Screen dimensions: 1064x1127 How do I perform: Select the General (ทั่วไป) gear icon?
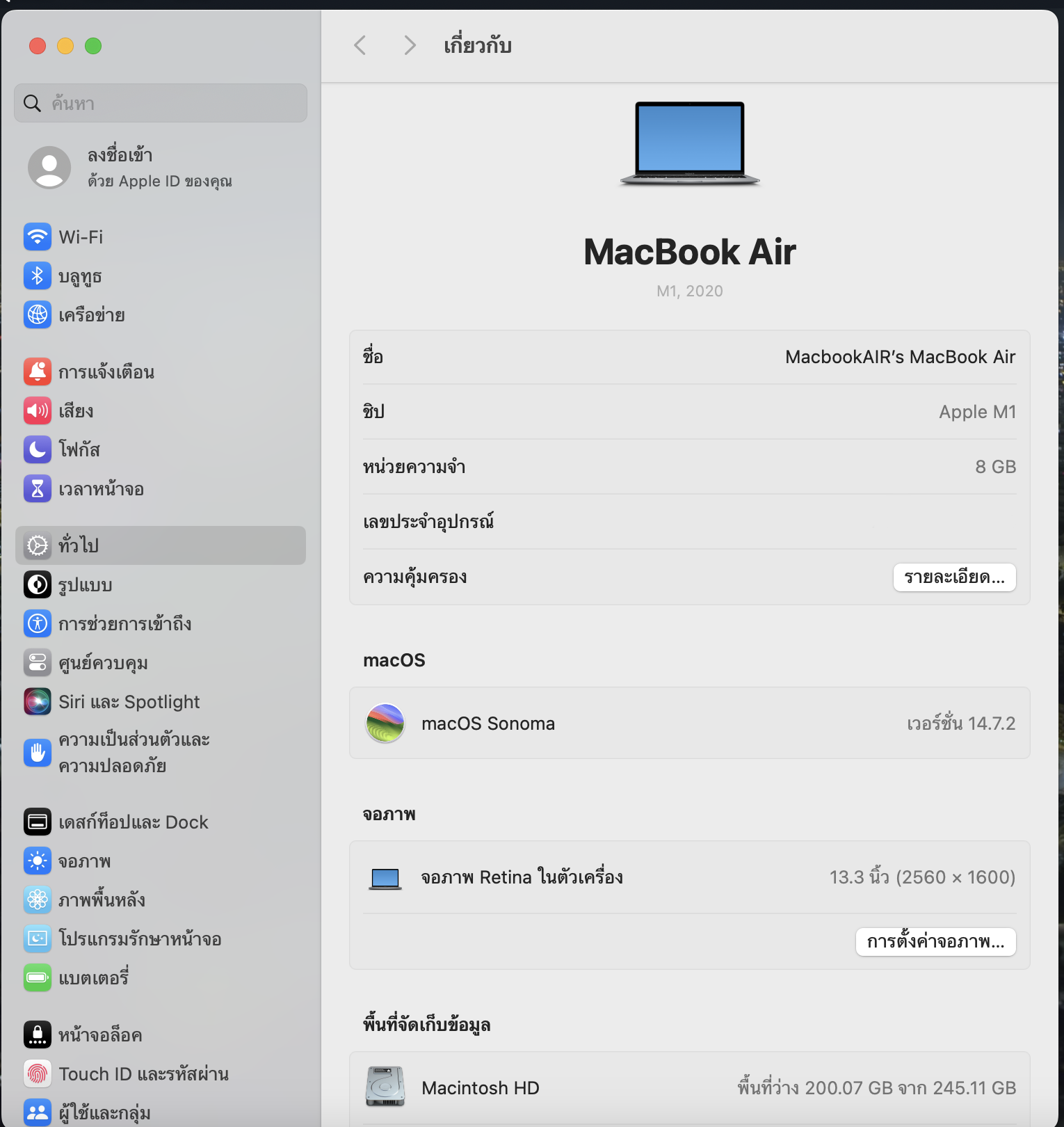(x=38, y=545)
